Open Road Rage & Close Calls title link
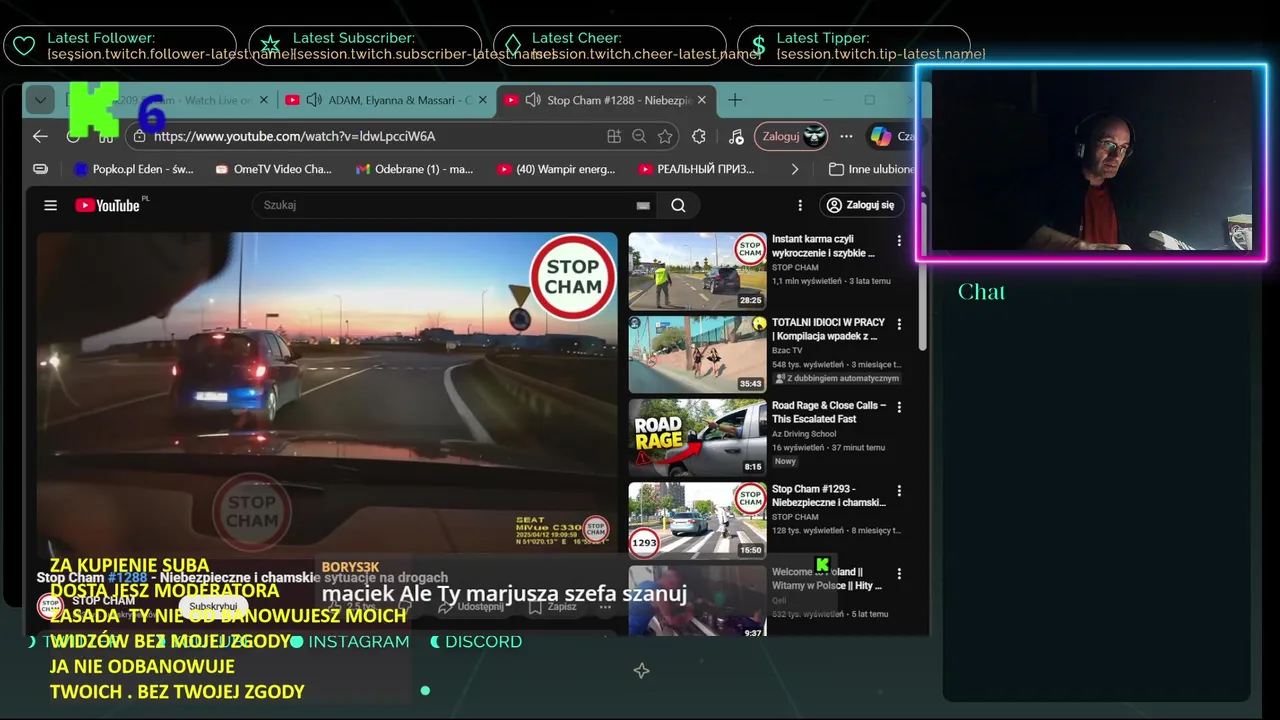1280x720 pixels. click(x=829, y=412)
